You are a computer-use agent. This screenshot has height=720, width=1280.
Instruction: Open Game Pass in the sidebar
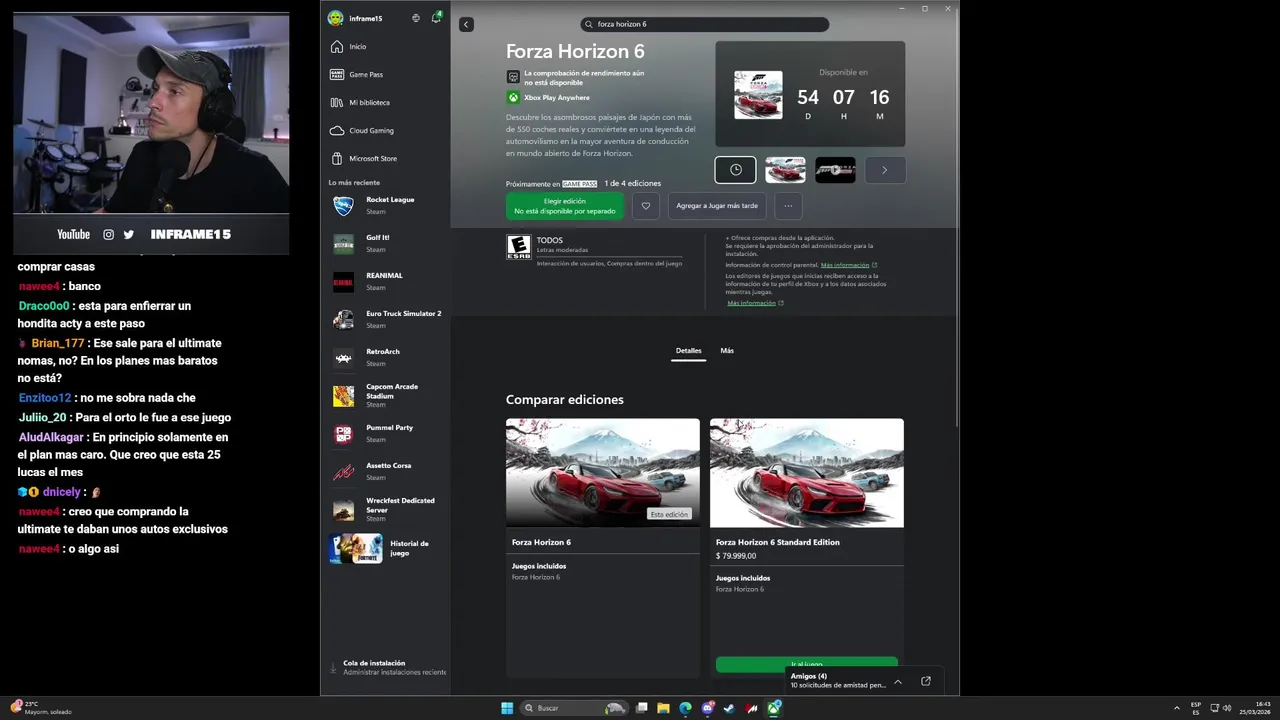click(385, 74)
